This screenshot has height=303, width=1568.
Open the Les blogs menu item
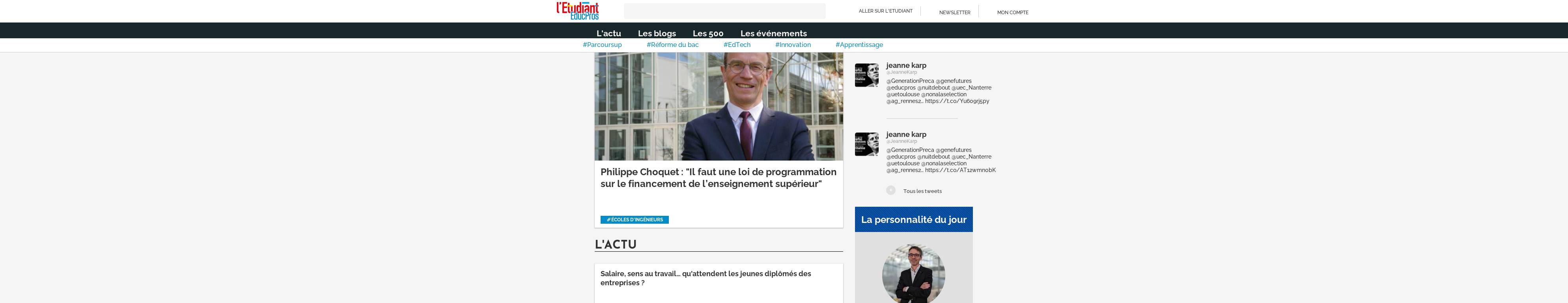click(657, 34)
